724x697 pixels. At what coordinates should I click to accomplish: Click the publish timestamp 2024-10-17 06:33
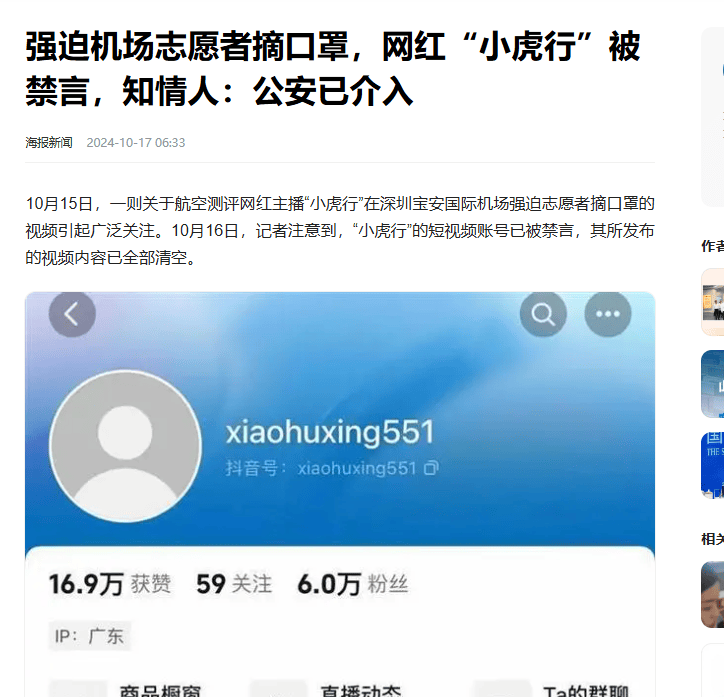[136, 143]
